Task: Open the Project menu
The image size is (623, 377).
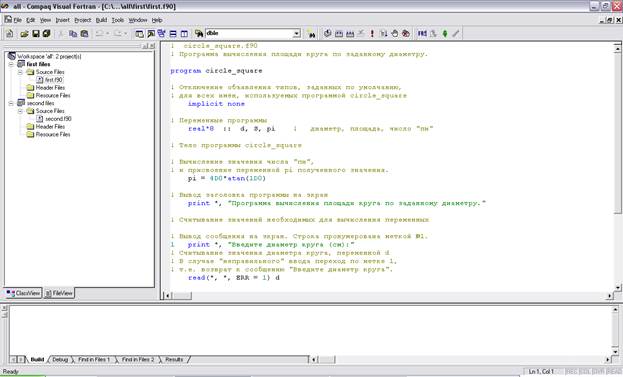Action: [83, 20]
